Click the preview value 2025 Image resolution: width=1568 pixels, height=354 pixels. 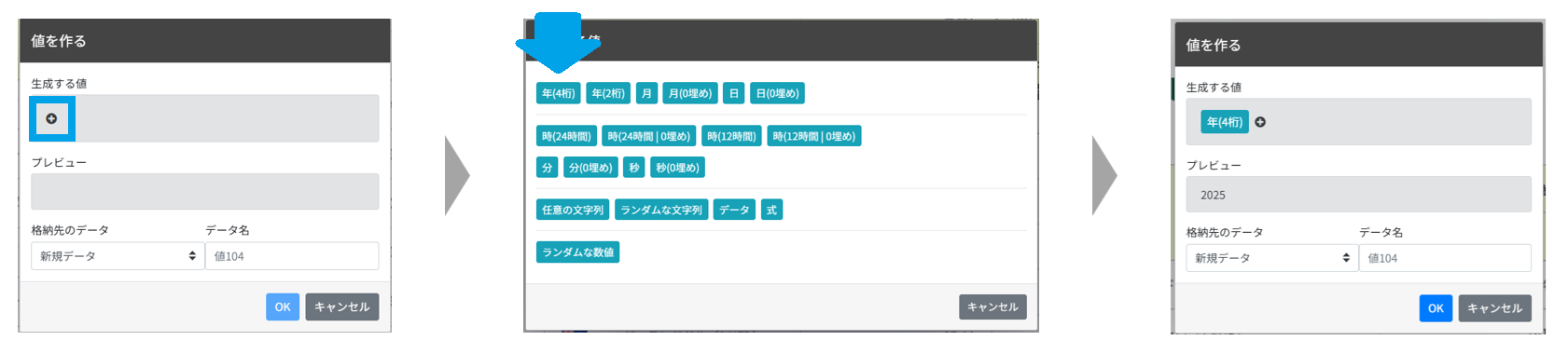click(x=1213, y=195)
